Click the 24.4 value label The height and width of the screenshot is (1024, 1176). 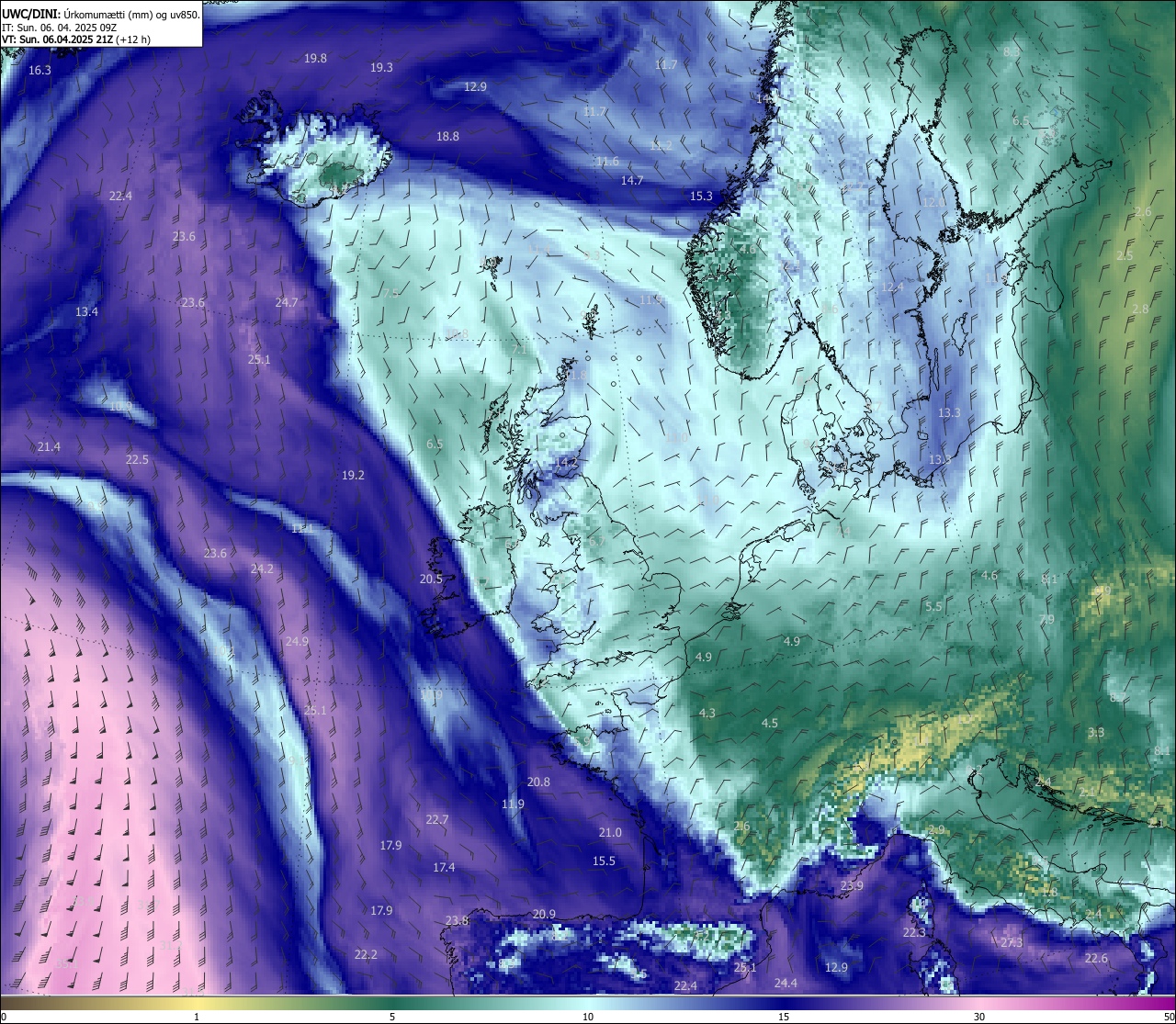[x=786, y=984]
